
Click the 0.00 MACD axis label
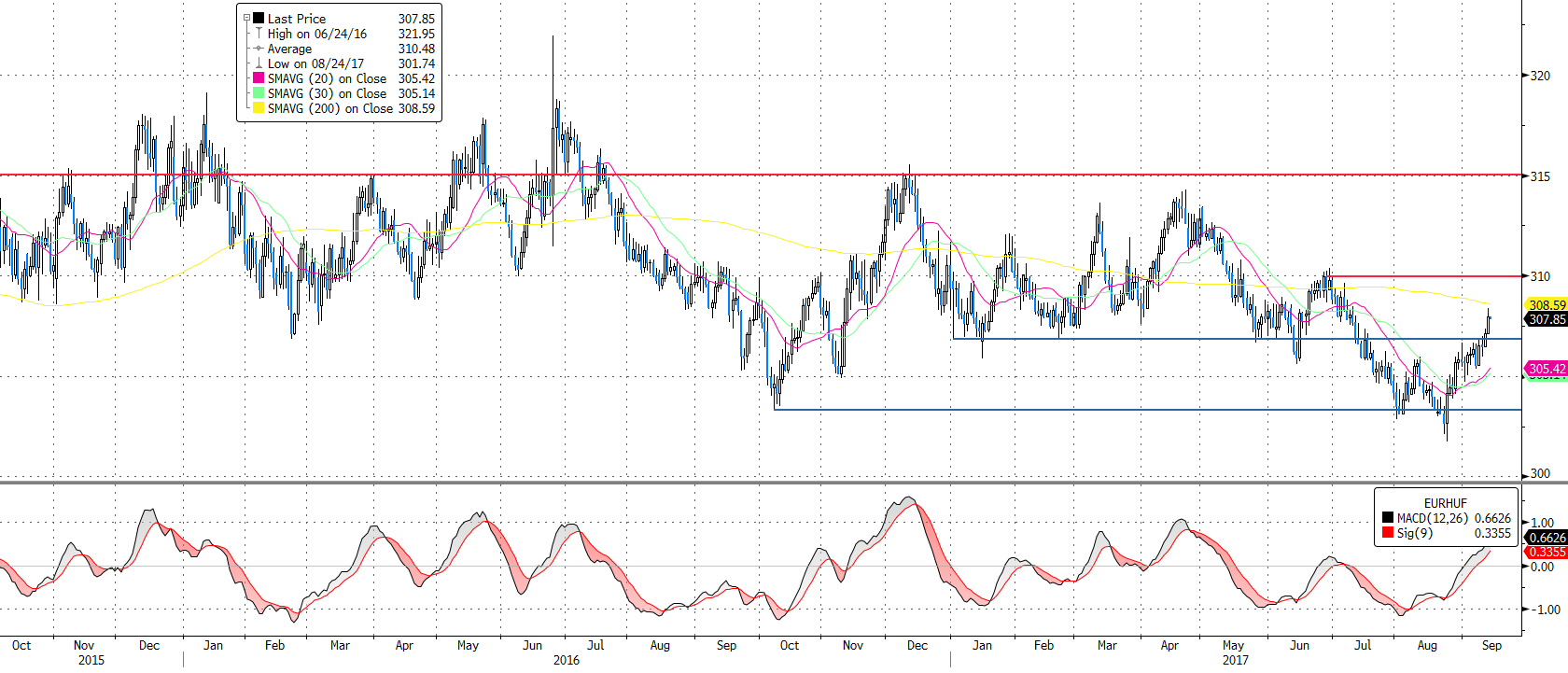click(1543, 567)
